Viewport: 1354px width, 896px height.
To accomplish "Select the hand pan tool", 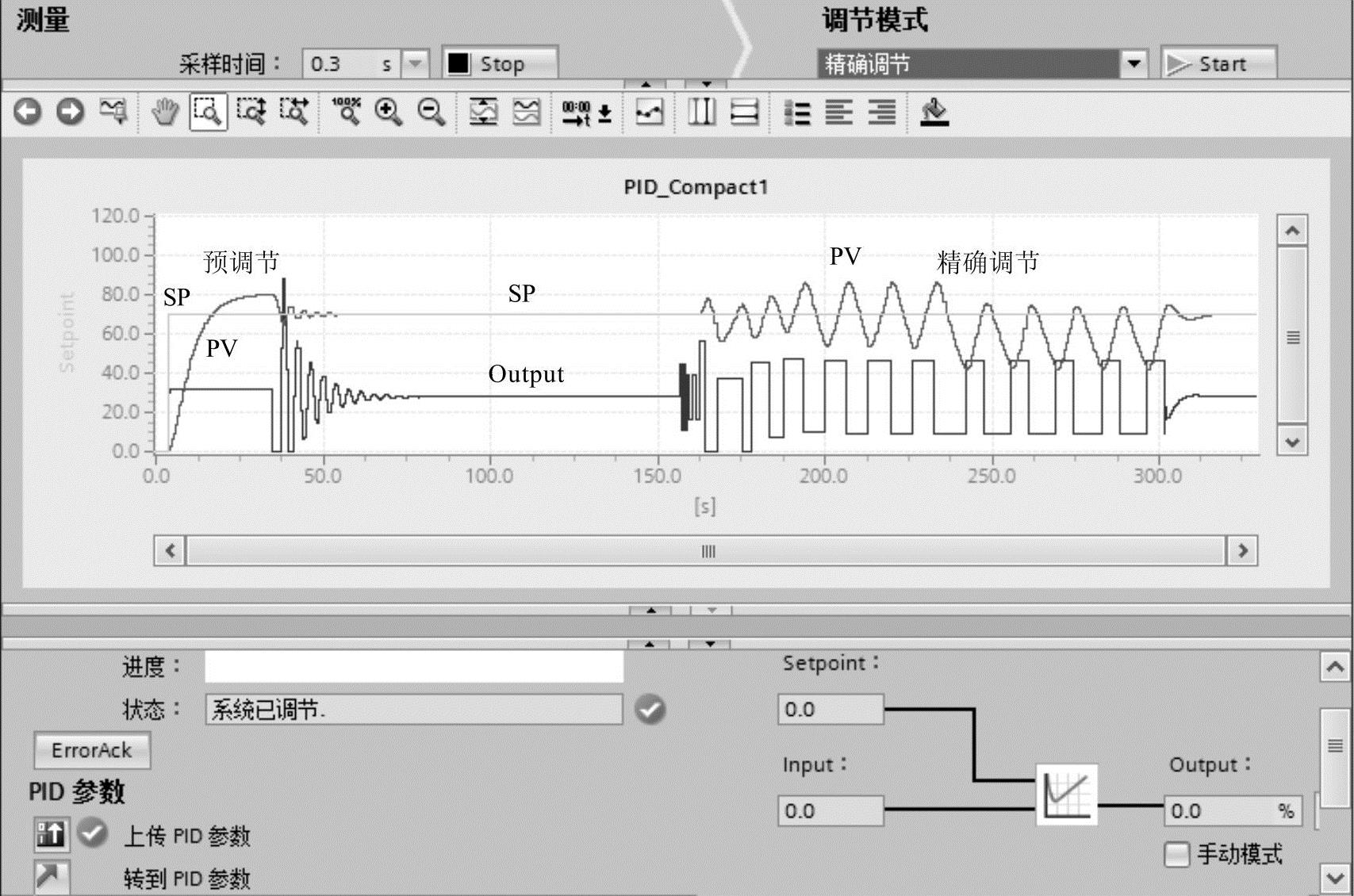I will [165, 112].
